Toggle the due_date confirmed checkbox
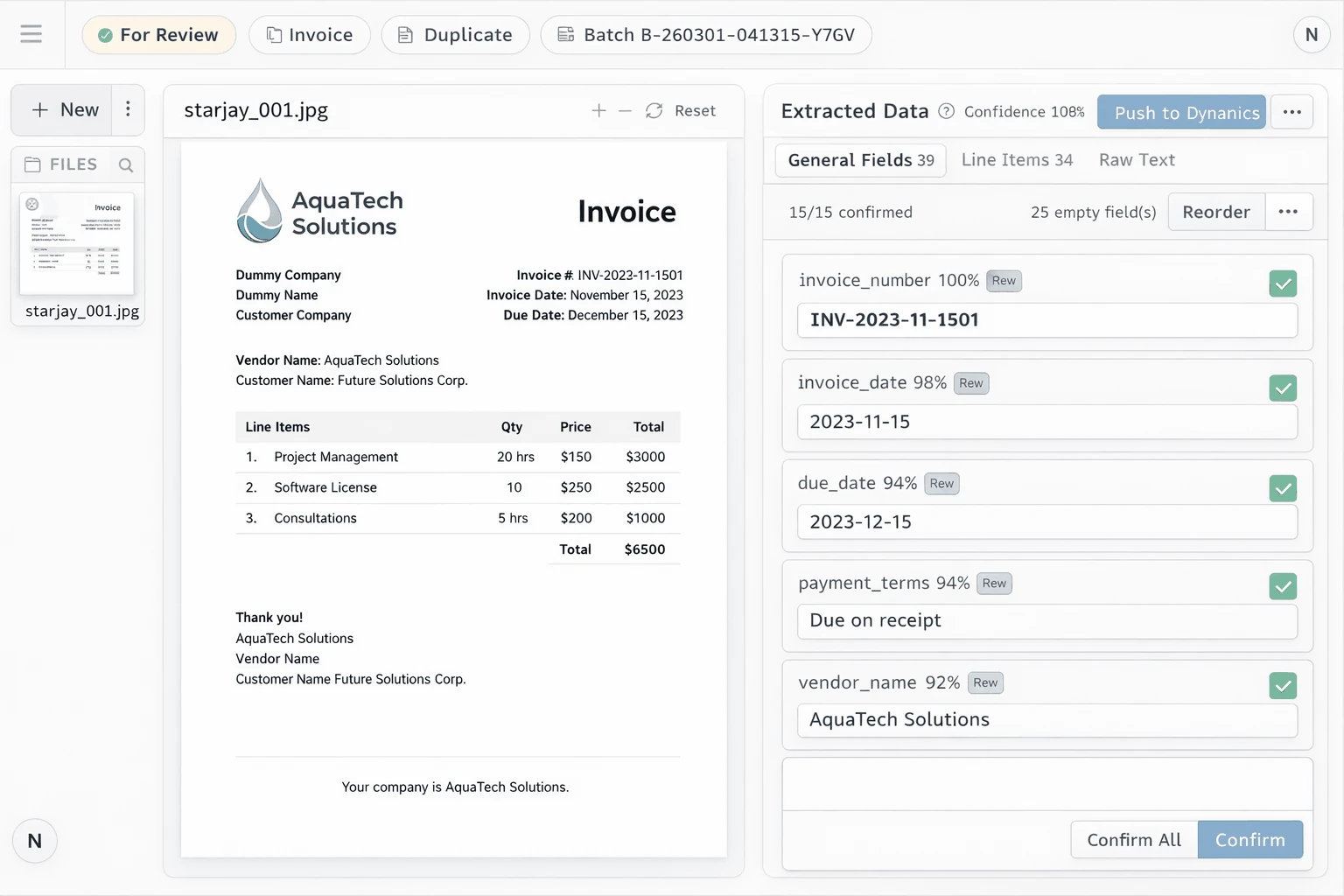The image size is (1344, 896). tap(1283, 488)
